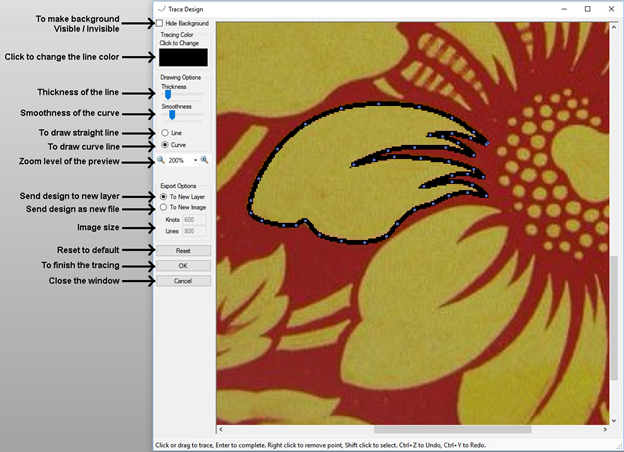Select the Line drawing option

pos(164,132)
